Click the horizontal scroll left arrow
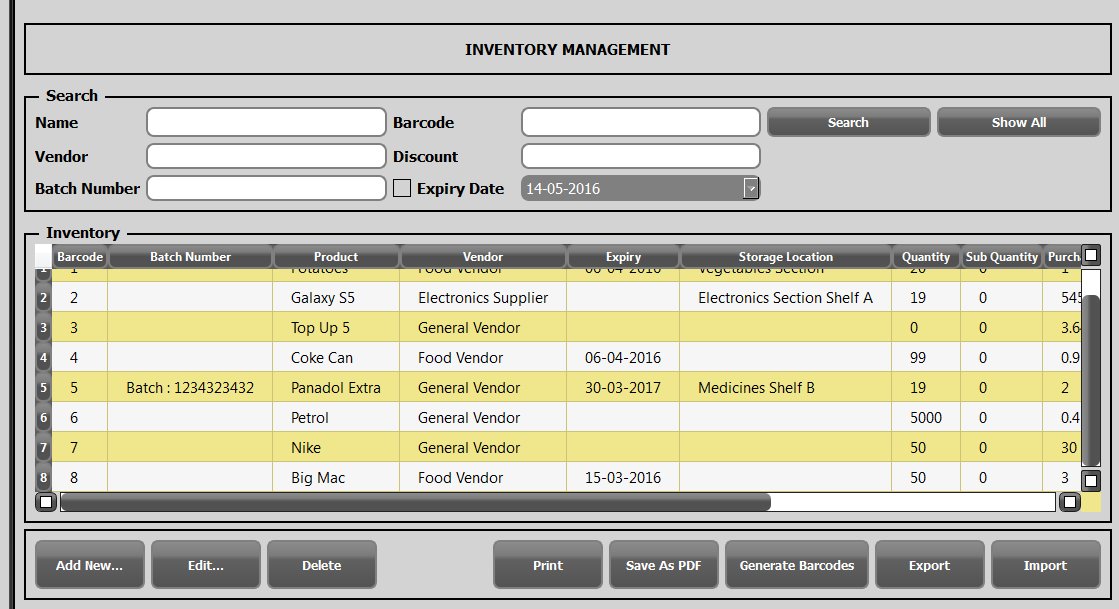 tap(46, 502)
